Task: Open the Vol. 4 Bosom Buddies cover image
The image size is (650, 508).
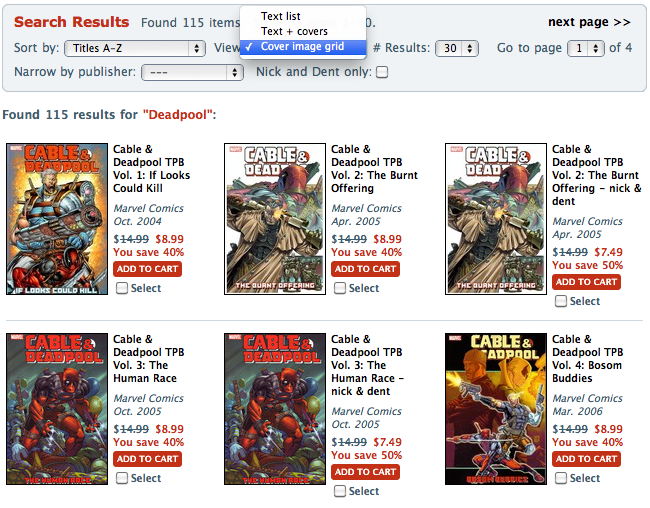Action: [496, 409]
